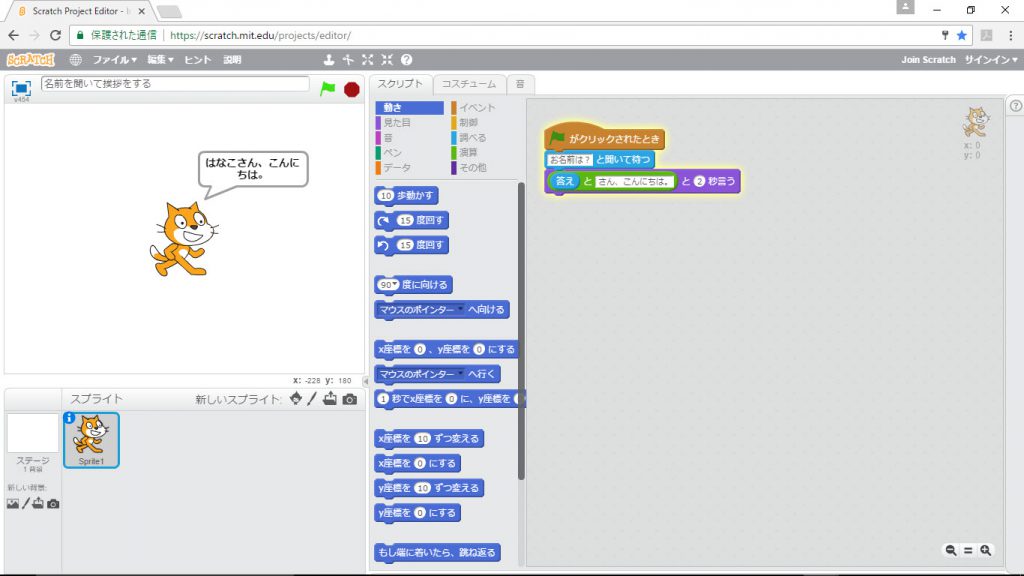
Task: Switch to the 音 tab
Action: pyautogui.click(x=520, y=84)
